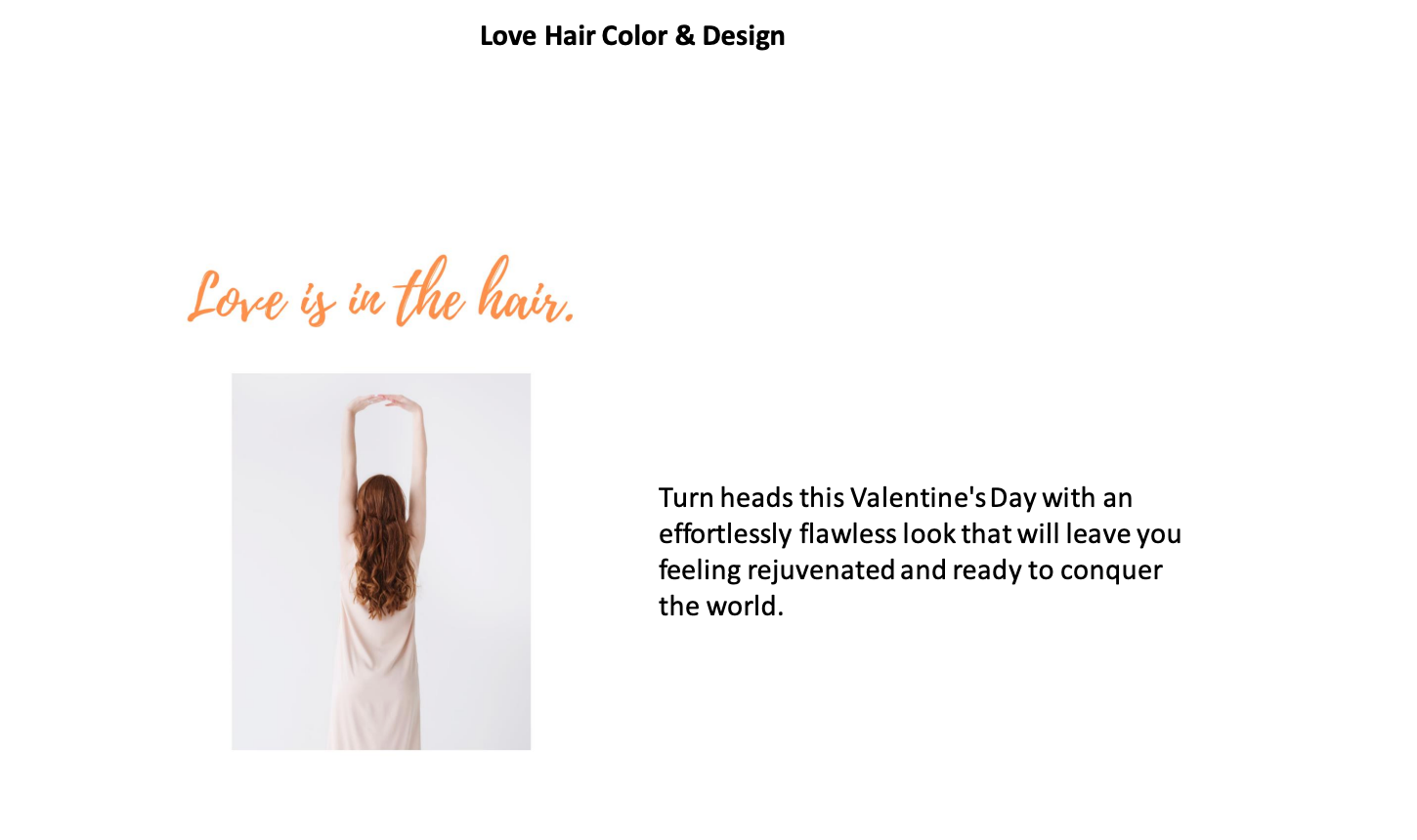The height and width of the screenshot is (840, 1417).
Task: Click the orange script word 'hair.'
Action: [526, 291]
